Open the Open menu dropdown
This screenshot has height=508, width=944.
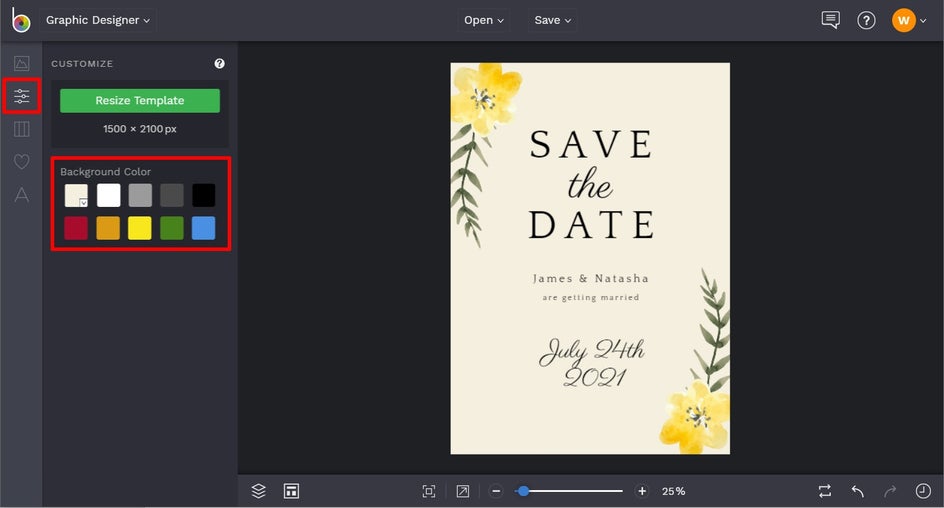484,20
